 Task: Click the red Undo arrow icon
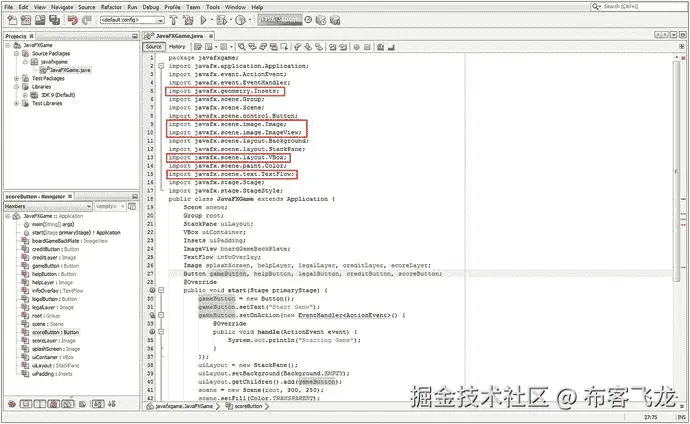73,20
